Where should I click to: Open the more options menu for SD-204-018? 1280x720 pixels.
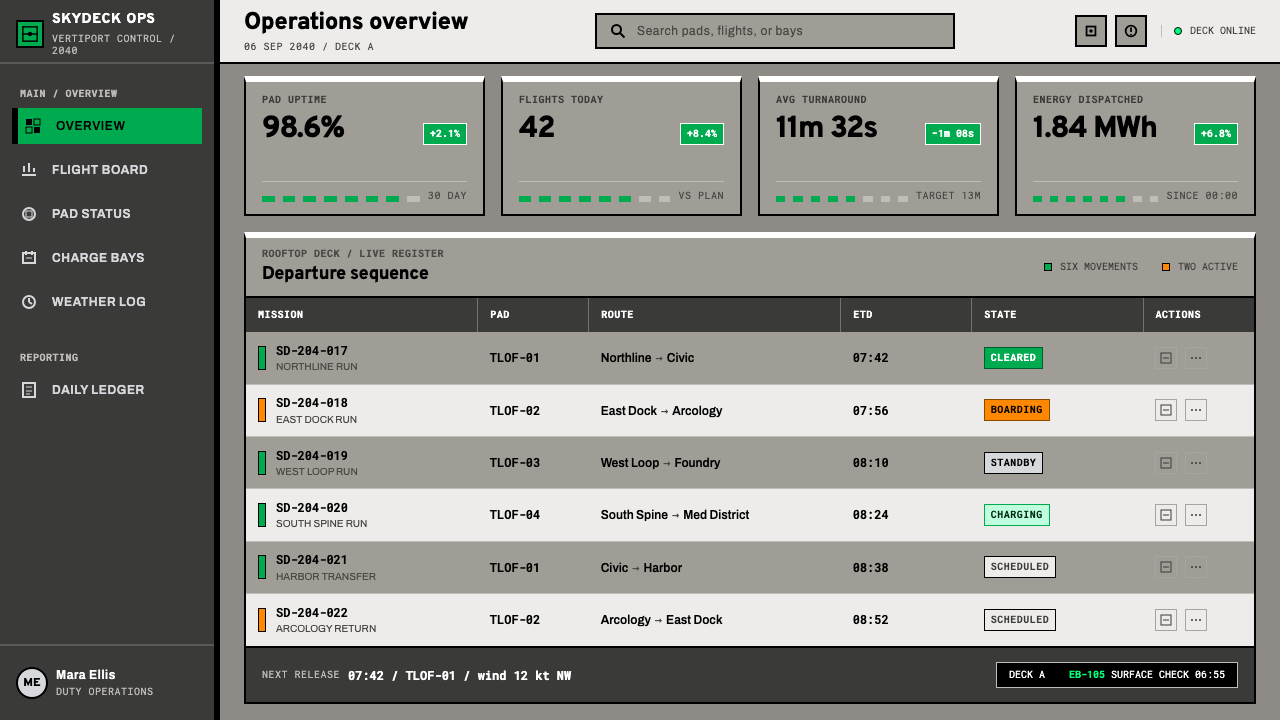(x=1196, y=410)
